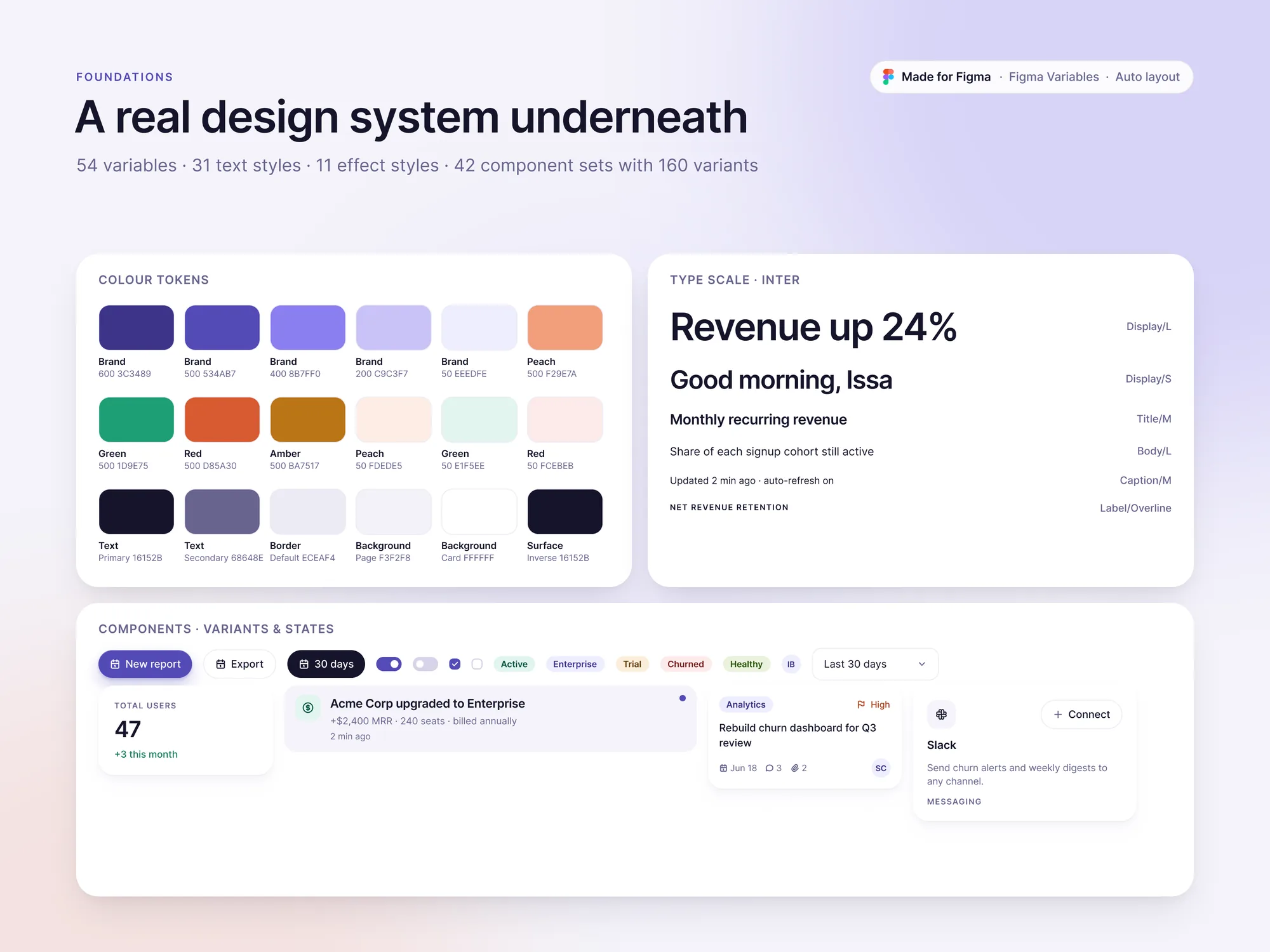The image size is (1270, 952).
Task: Select the Enterprise tag
Action: pyautogui.click(x=575, y=664)
